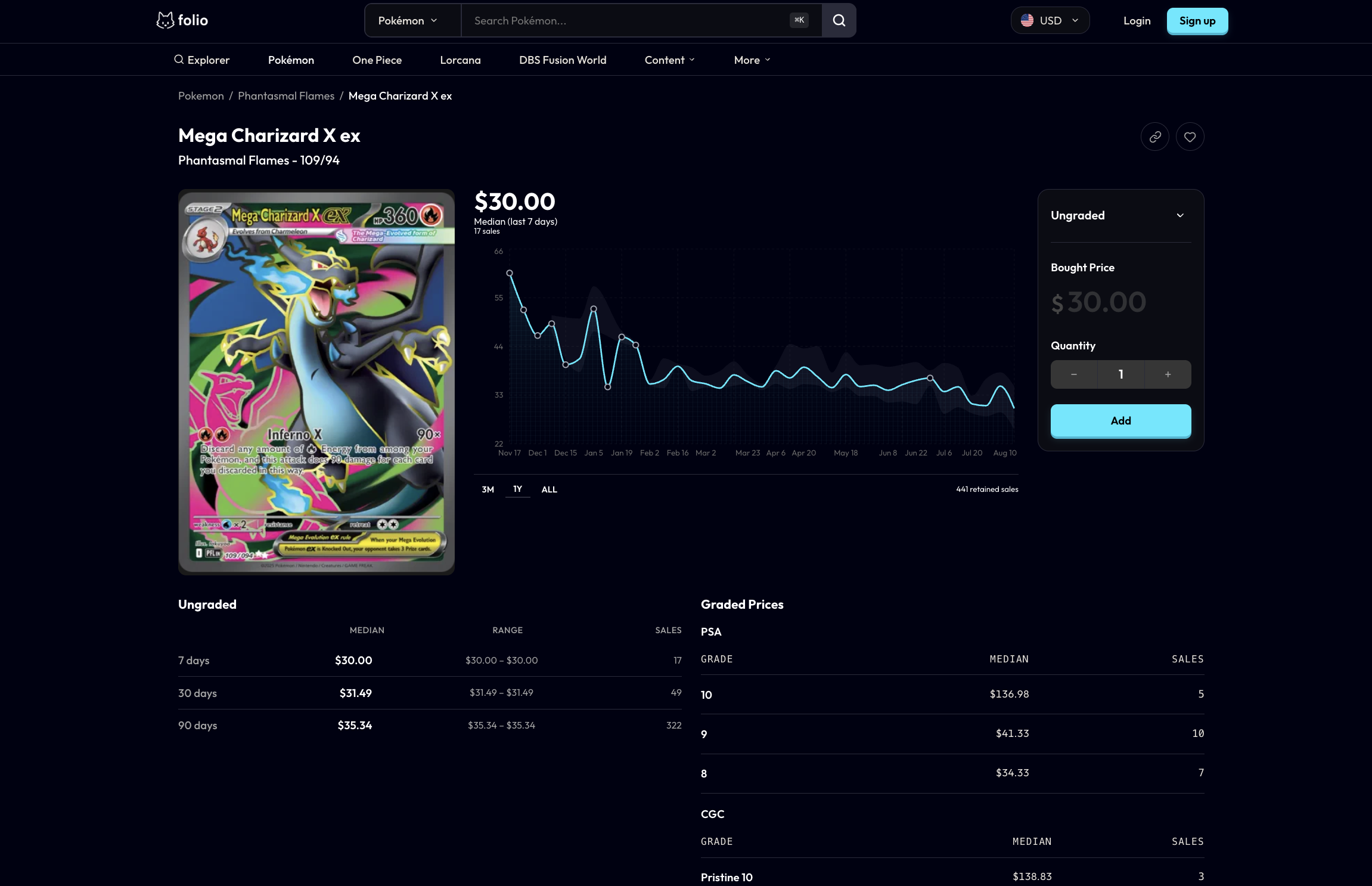Screen dimensions: 1372x886
Task: Click first data point on price chart
Action: pyautogui.click(x=510, y=273)
